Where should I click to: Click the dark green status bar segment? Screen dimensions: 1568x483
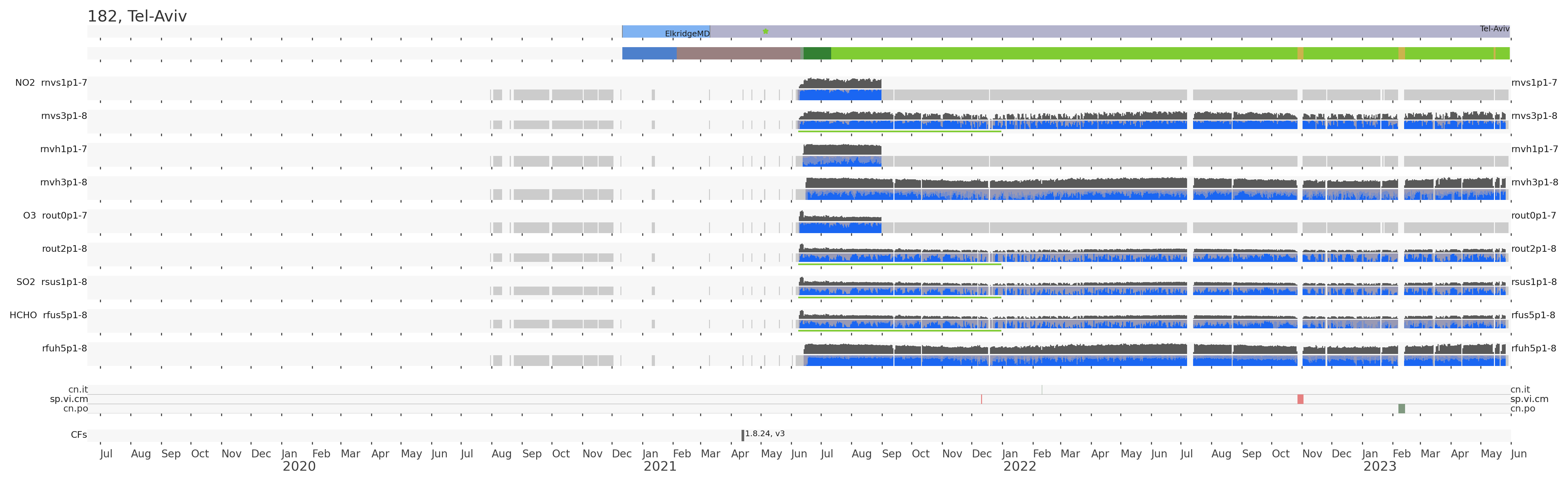coord(817,53)
